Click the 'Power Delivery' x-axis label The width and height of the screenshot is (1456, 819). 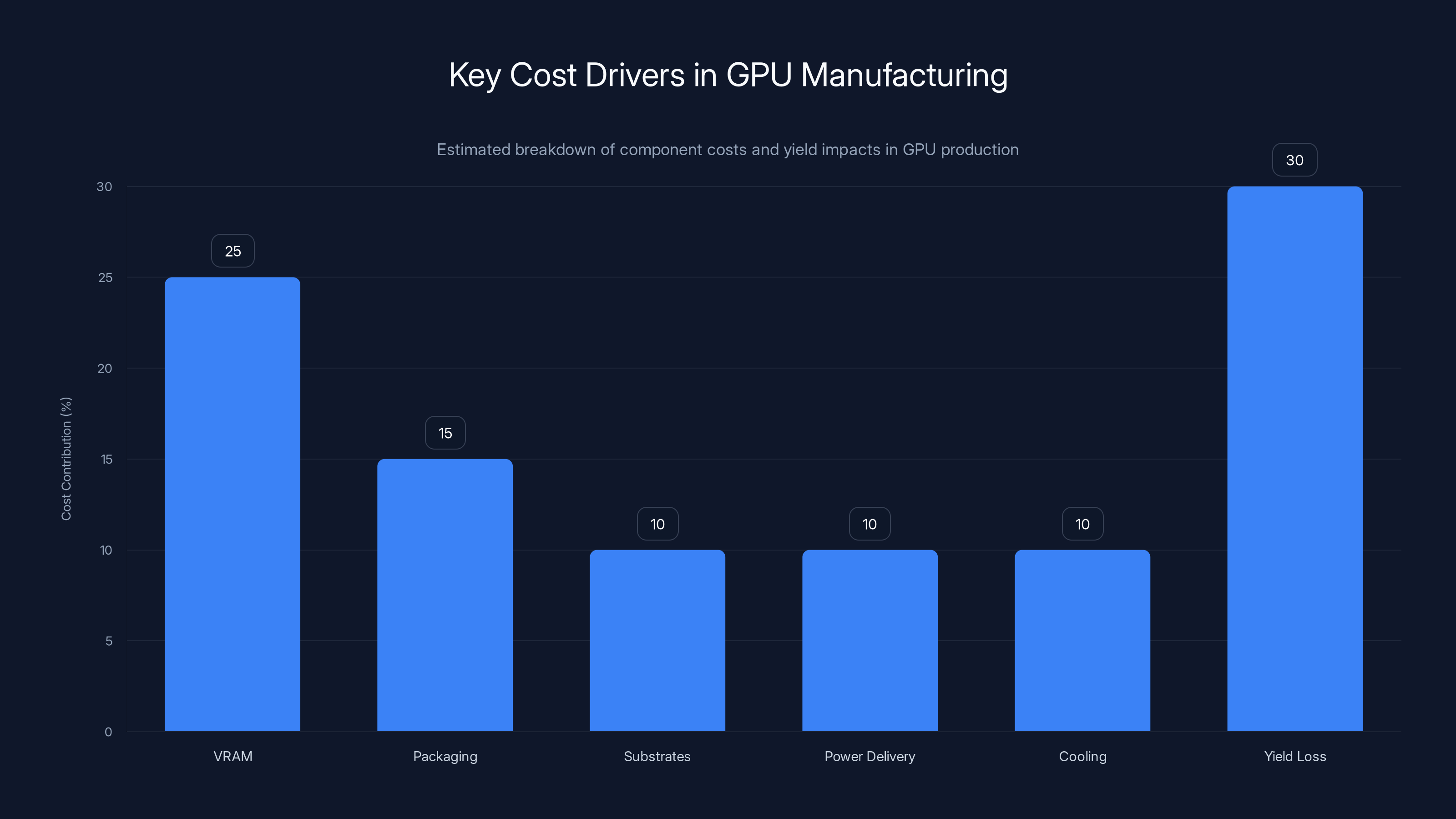coord(870,757)
